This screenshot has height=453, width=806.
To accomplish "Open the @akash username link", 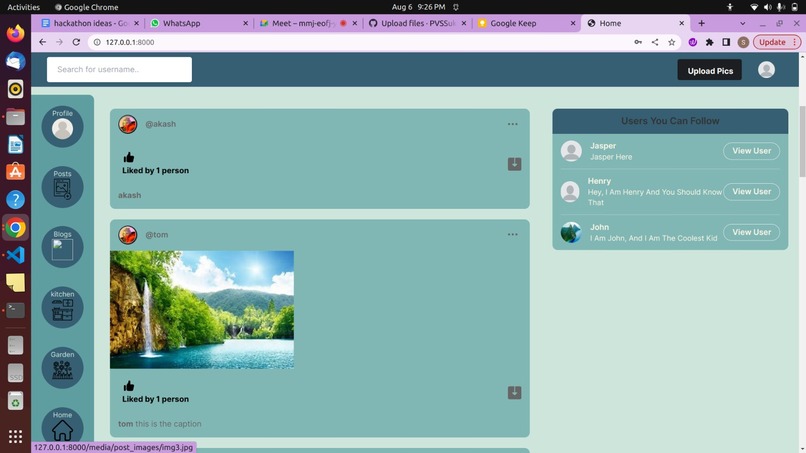I will 160,124.
